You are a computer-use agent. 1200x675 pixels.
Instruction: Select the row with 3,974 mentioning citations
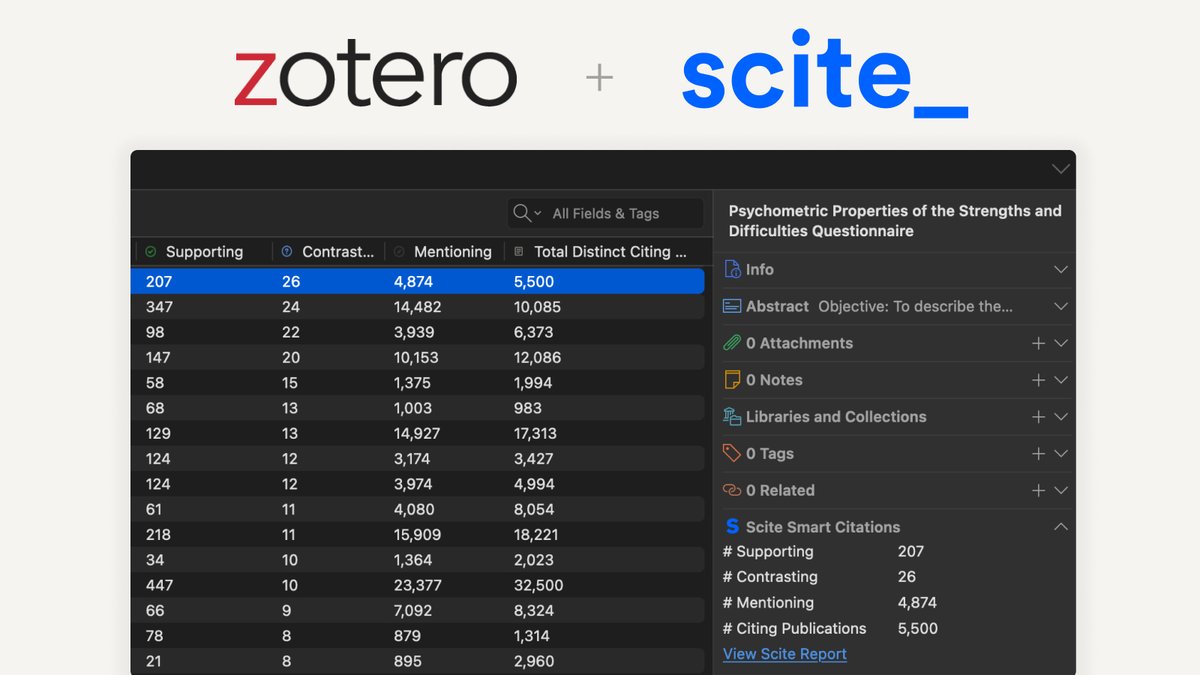tap(418, 484)
